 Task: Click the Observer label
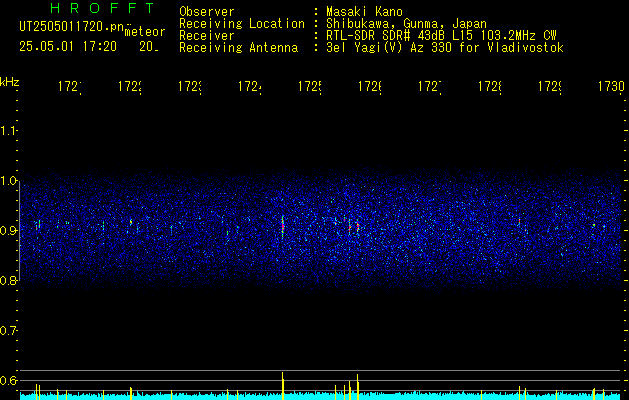207,12
